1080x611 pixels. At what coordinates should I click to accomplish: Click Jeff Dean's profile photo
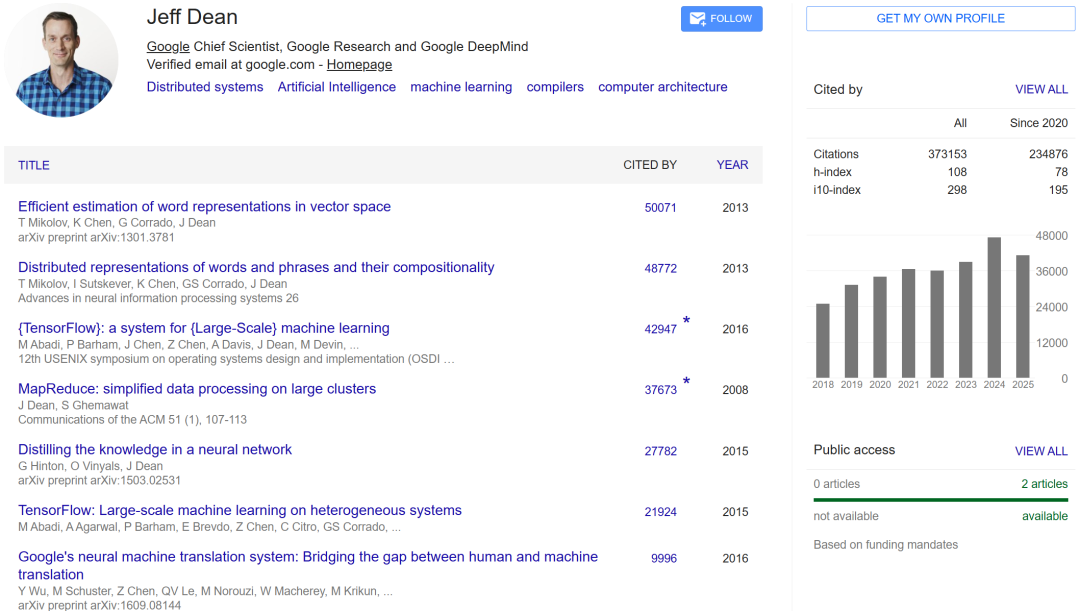(x=62, y=60)
